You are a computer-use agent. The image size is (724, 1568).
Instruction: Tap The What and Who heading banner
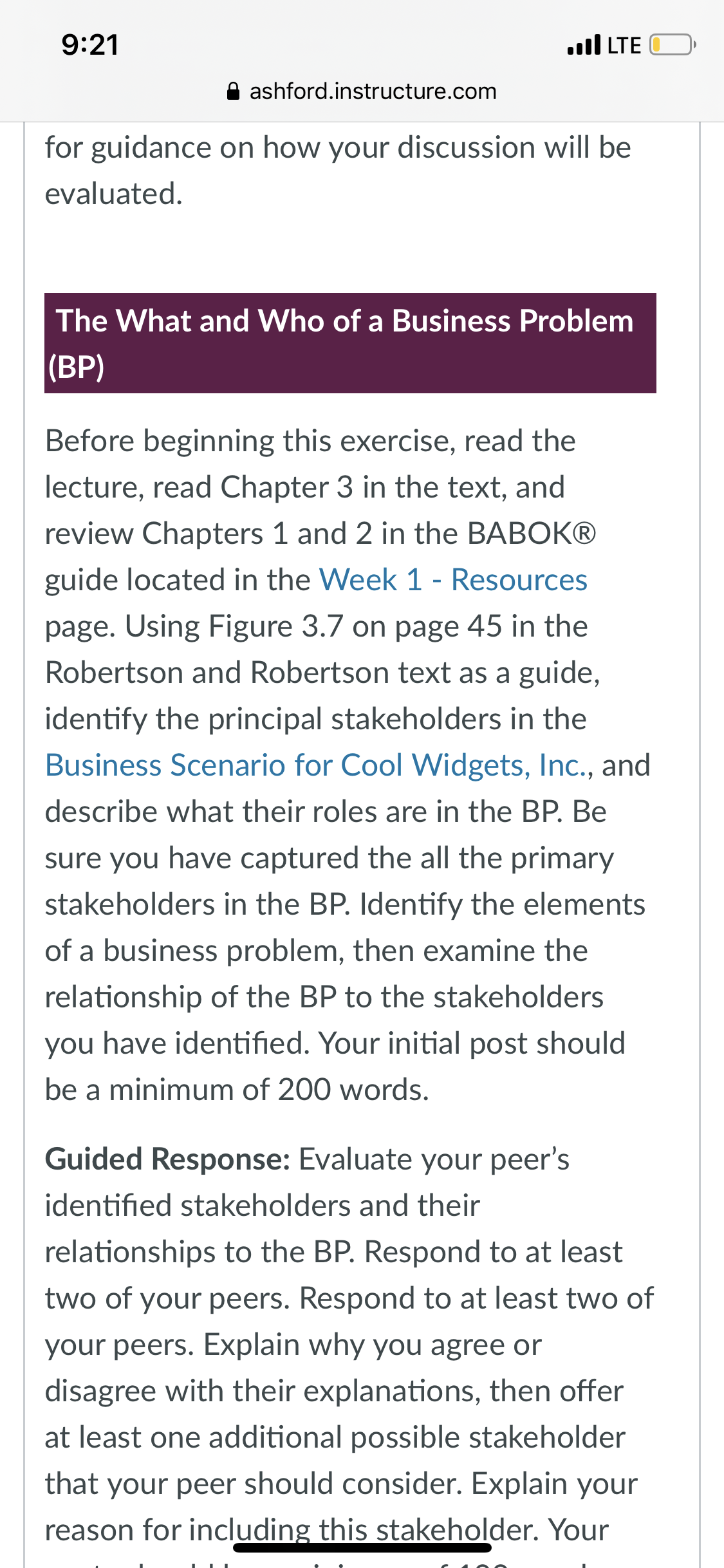tap(350, 343)
